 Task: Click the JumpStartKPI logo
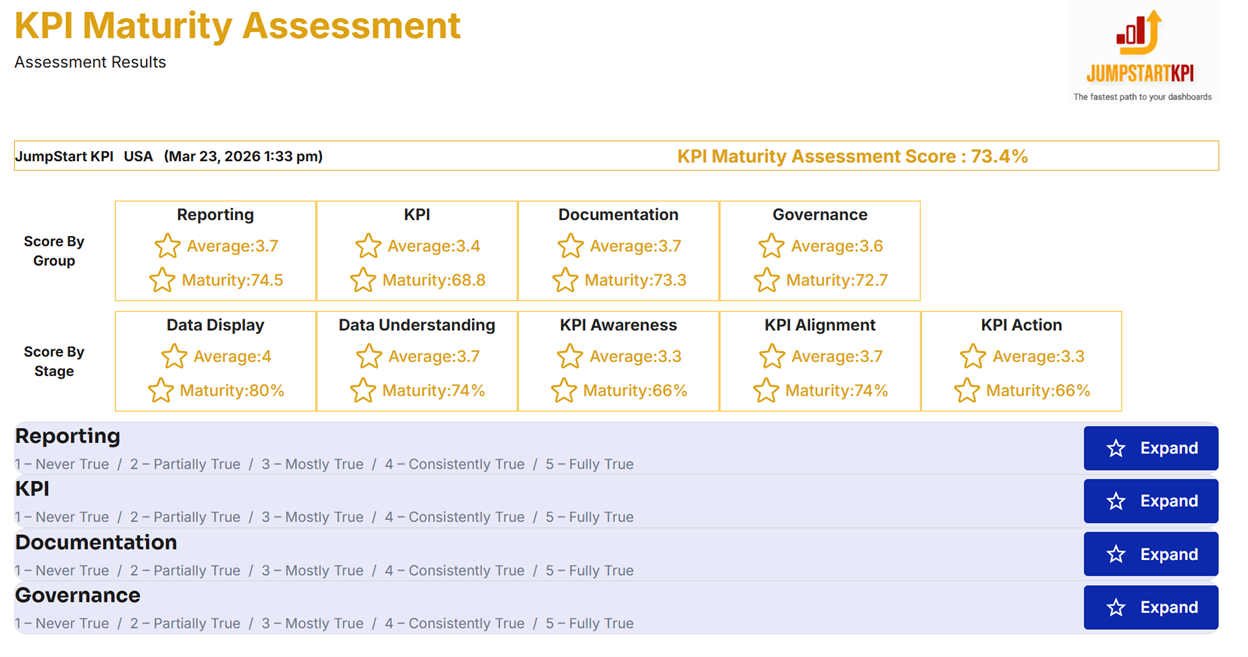click(1142, 52)
